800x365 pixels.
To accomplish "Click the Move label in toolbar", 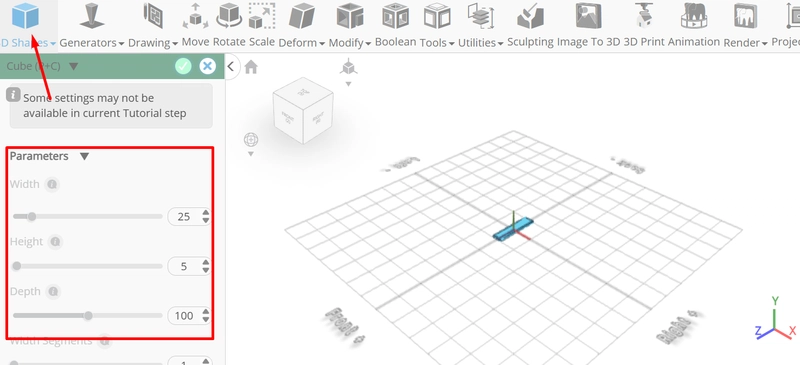I will click(195, 42).
